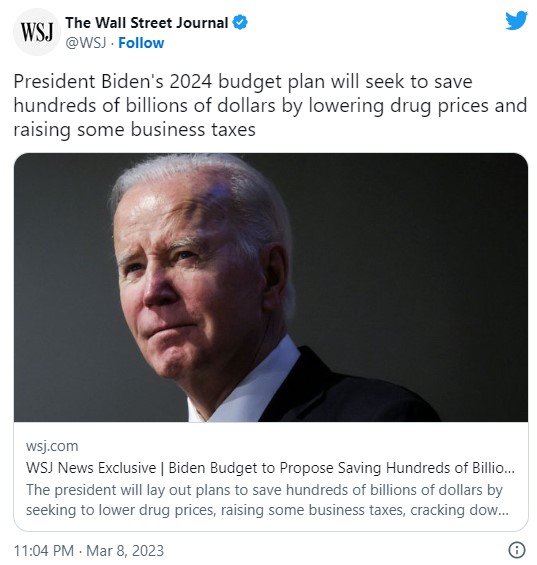
Task: Open the article preview photo
Action: 271,287
